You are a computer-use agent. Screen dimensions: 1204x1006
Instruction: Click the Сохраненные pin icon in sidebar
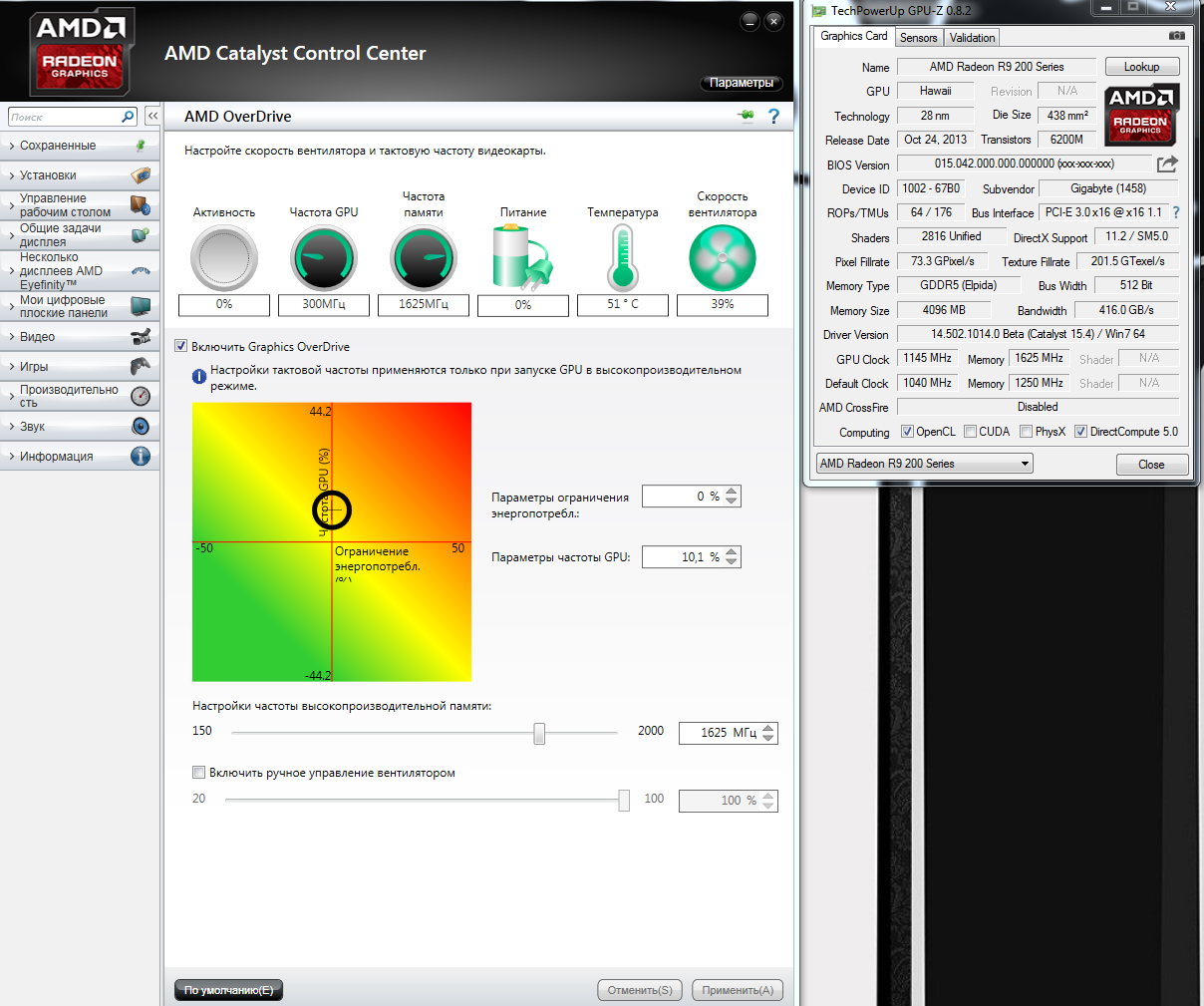141,146
